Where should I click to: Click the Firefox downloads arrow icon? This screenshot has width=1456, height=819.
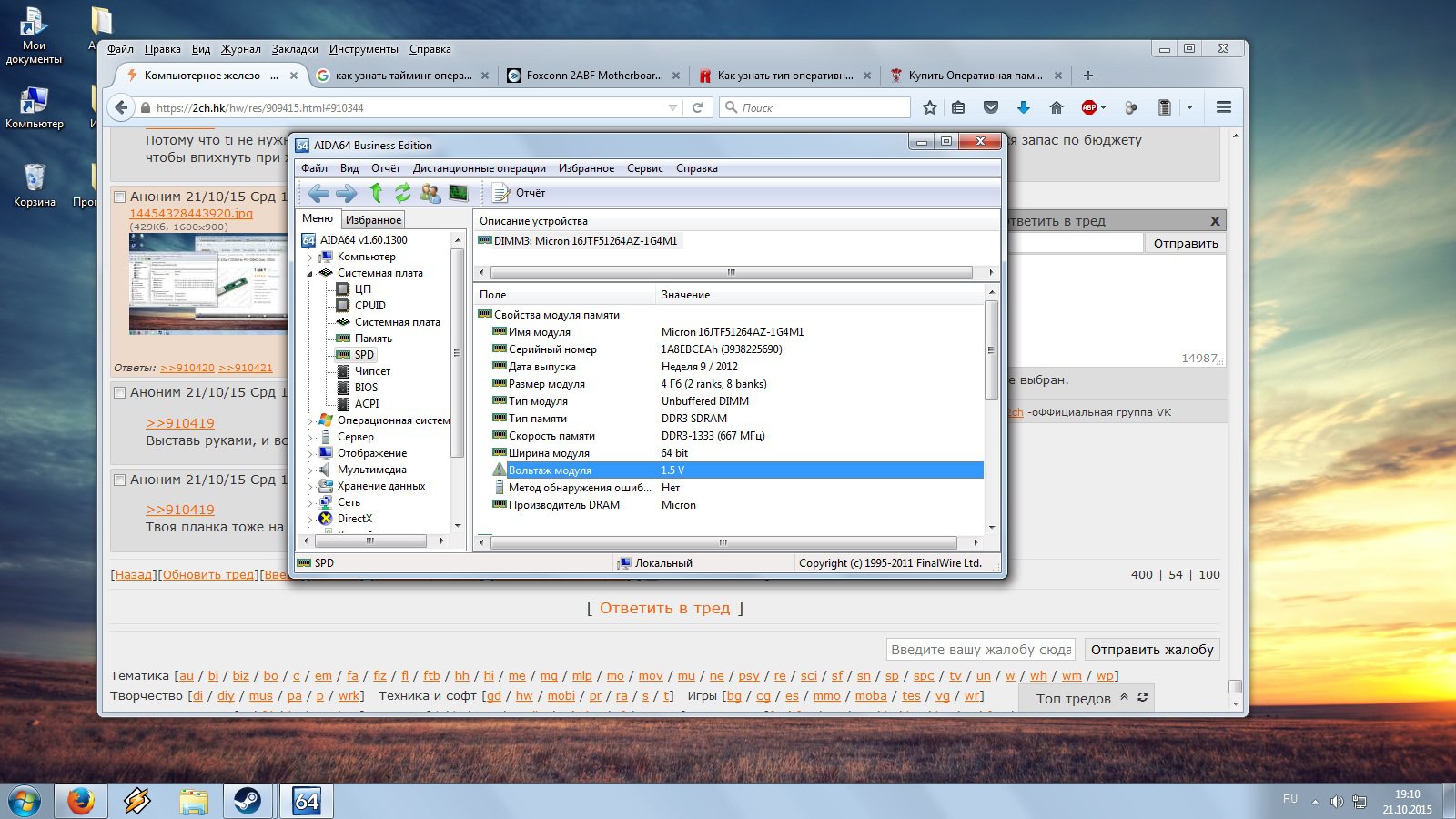1024,107
